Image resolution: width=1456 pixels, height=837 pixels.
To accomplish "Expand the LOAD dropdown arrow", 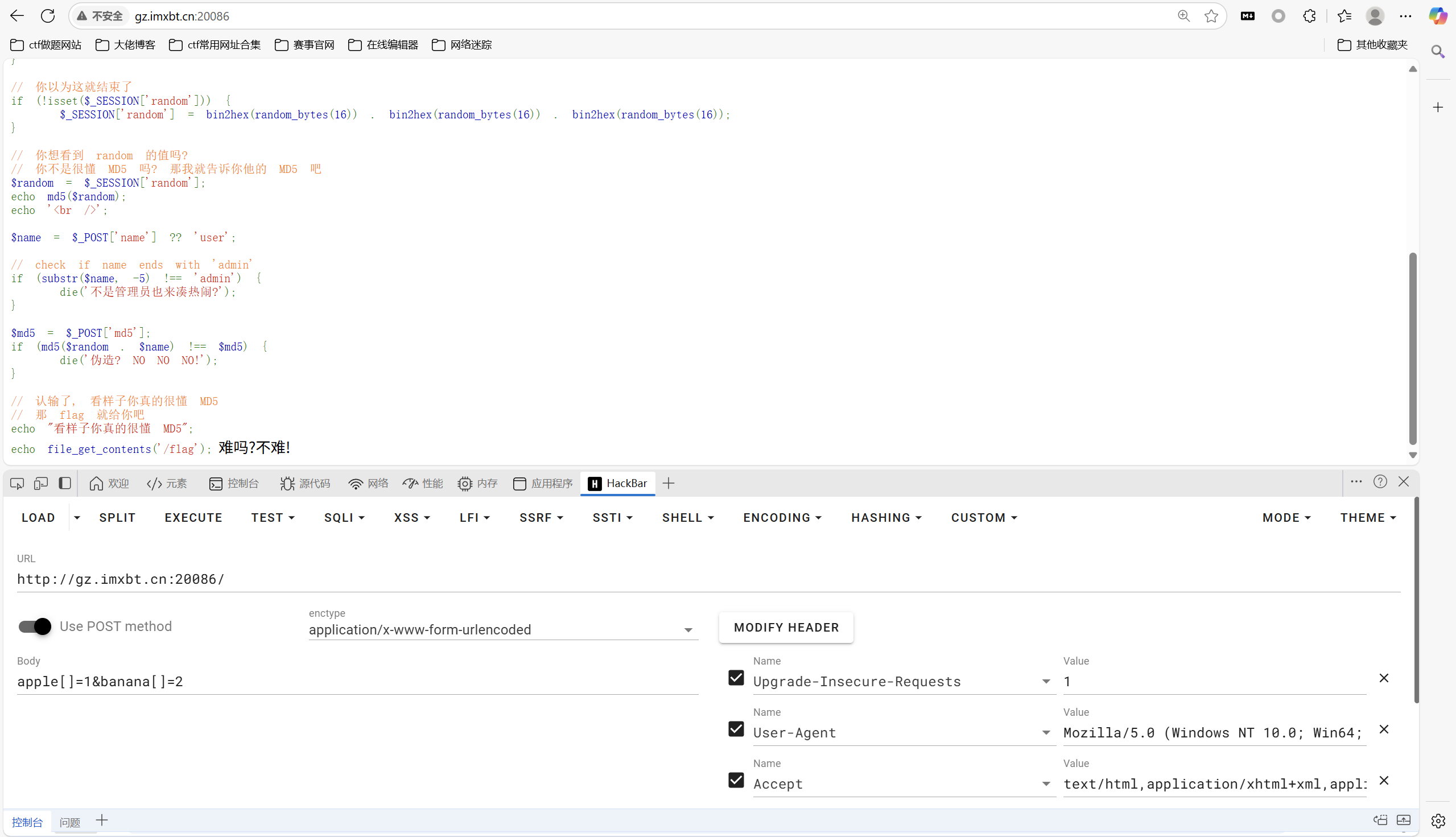I will [x=77, y=518].
